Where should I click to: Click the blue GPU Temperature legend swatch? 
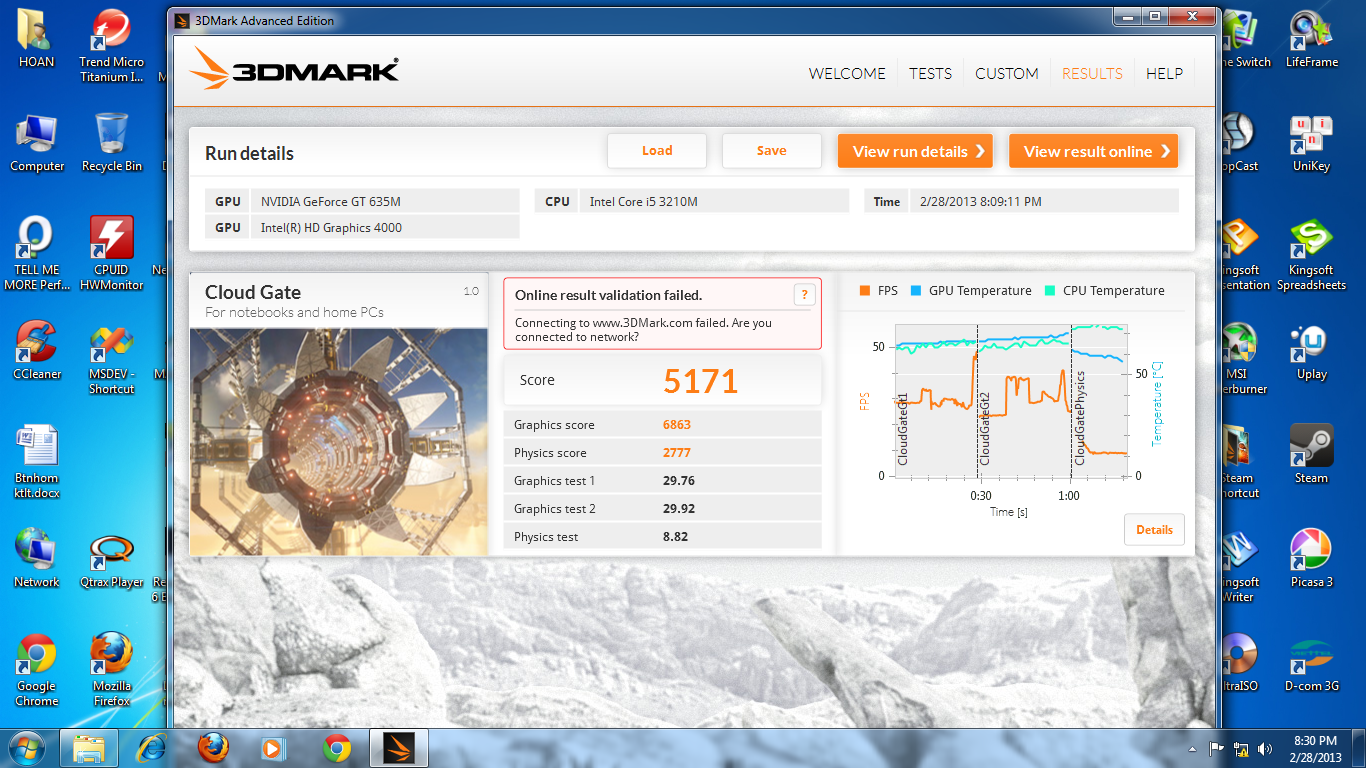pyautogui.click(x=916, y=291)
